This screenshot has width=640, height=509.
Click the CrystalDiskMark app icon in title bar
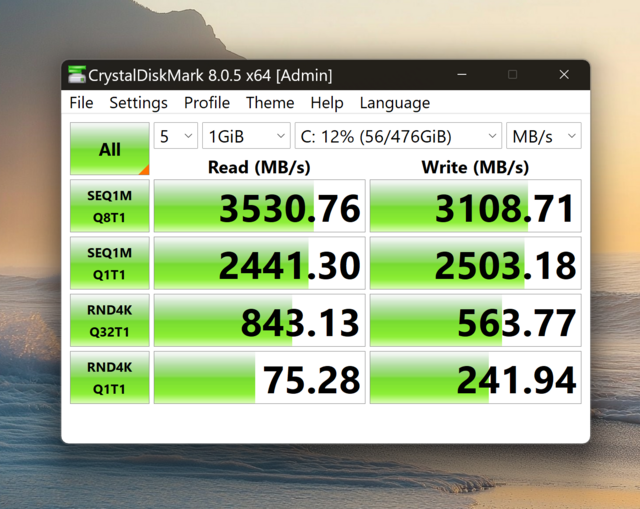(x=76, y=75)
